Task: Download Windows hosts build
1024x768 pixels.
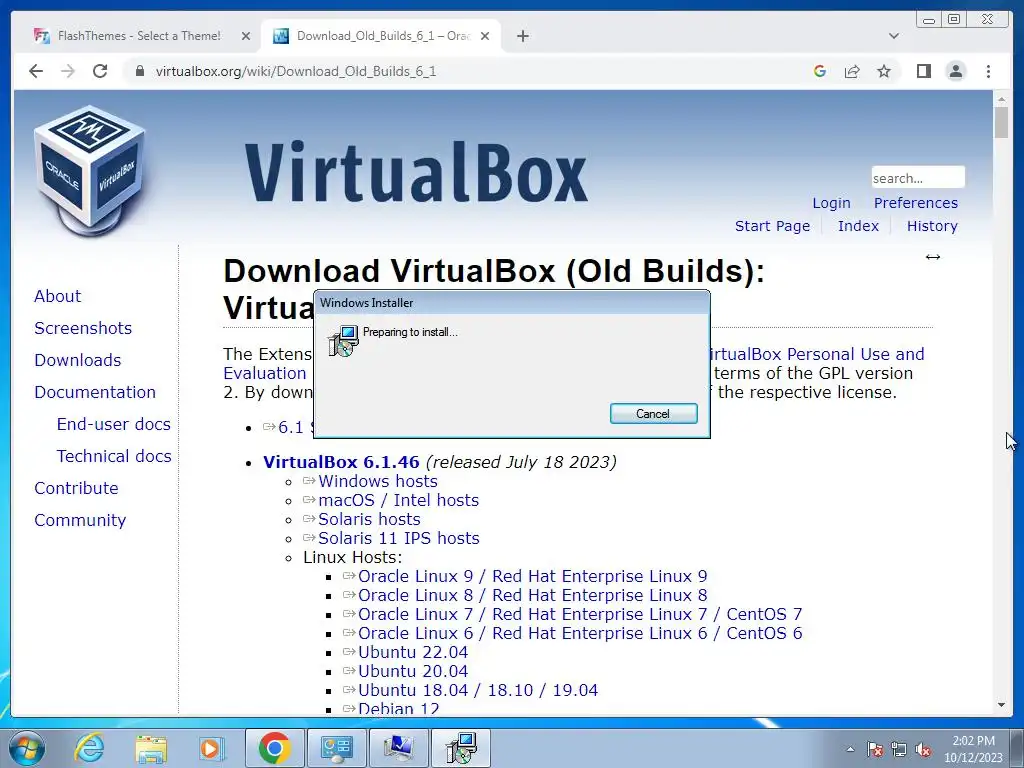Action: [x=377, y=481]
